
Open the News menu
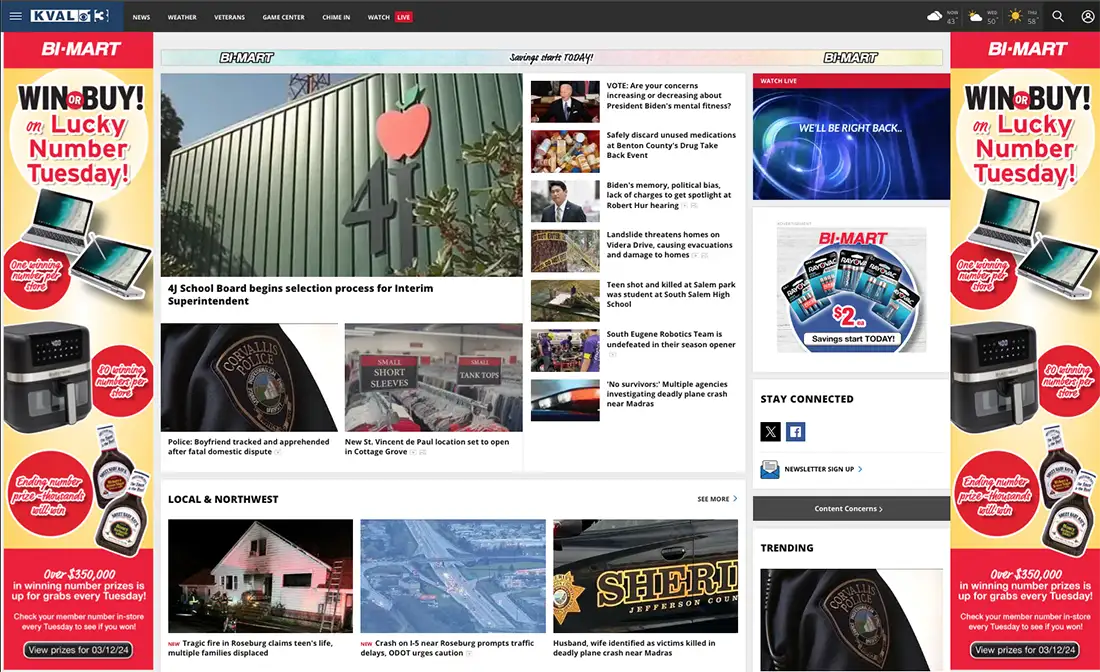click(x=141, y=17)
